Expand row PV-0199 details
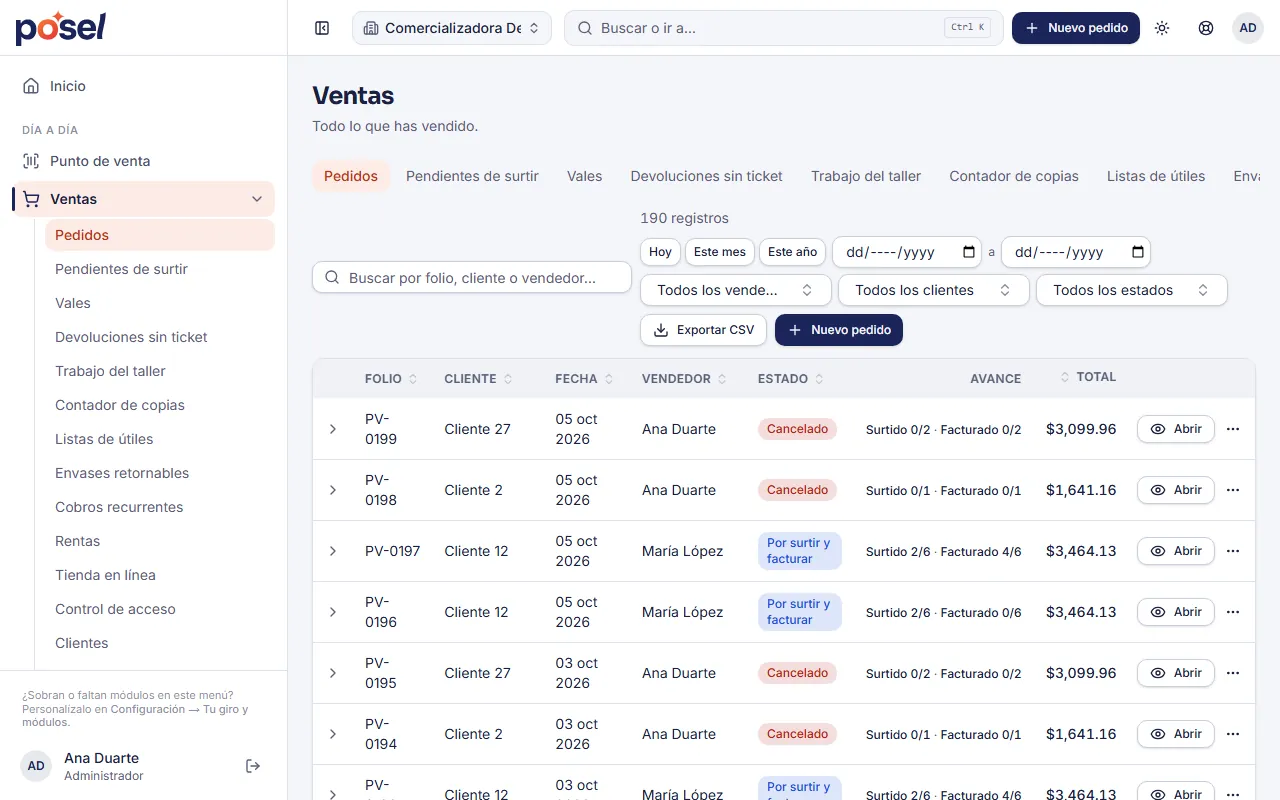 333,429
